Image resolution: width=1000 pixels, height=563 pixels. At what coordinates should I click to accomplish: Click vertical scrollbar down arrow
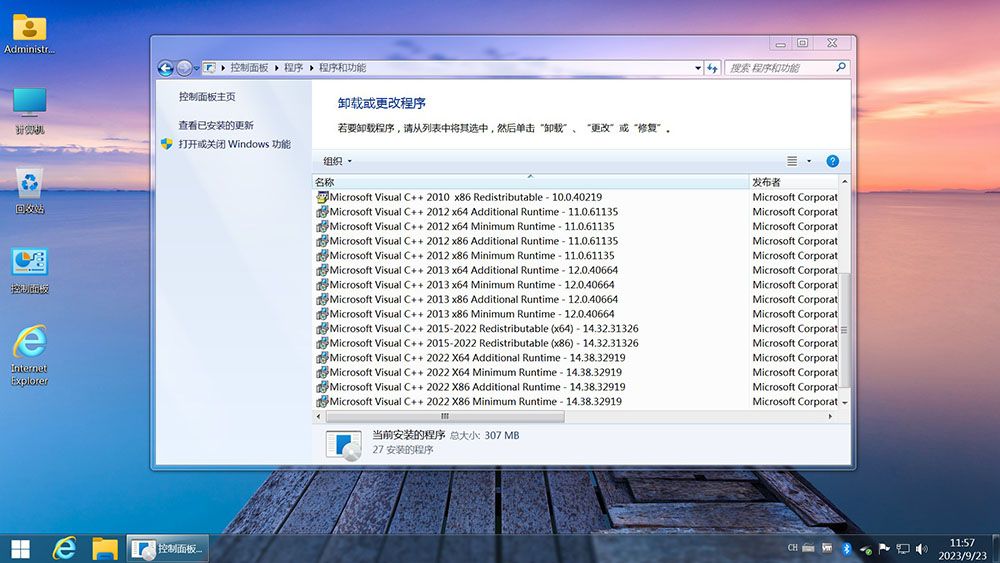[844, 403]
